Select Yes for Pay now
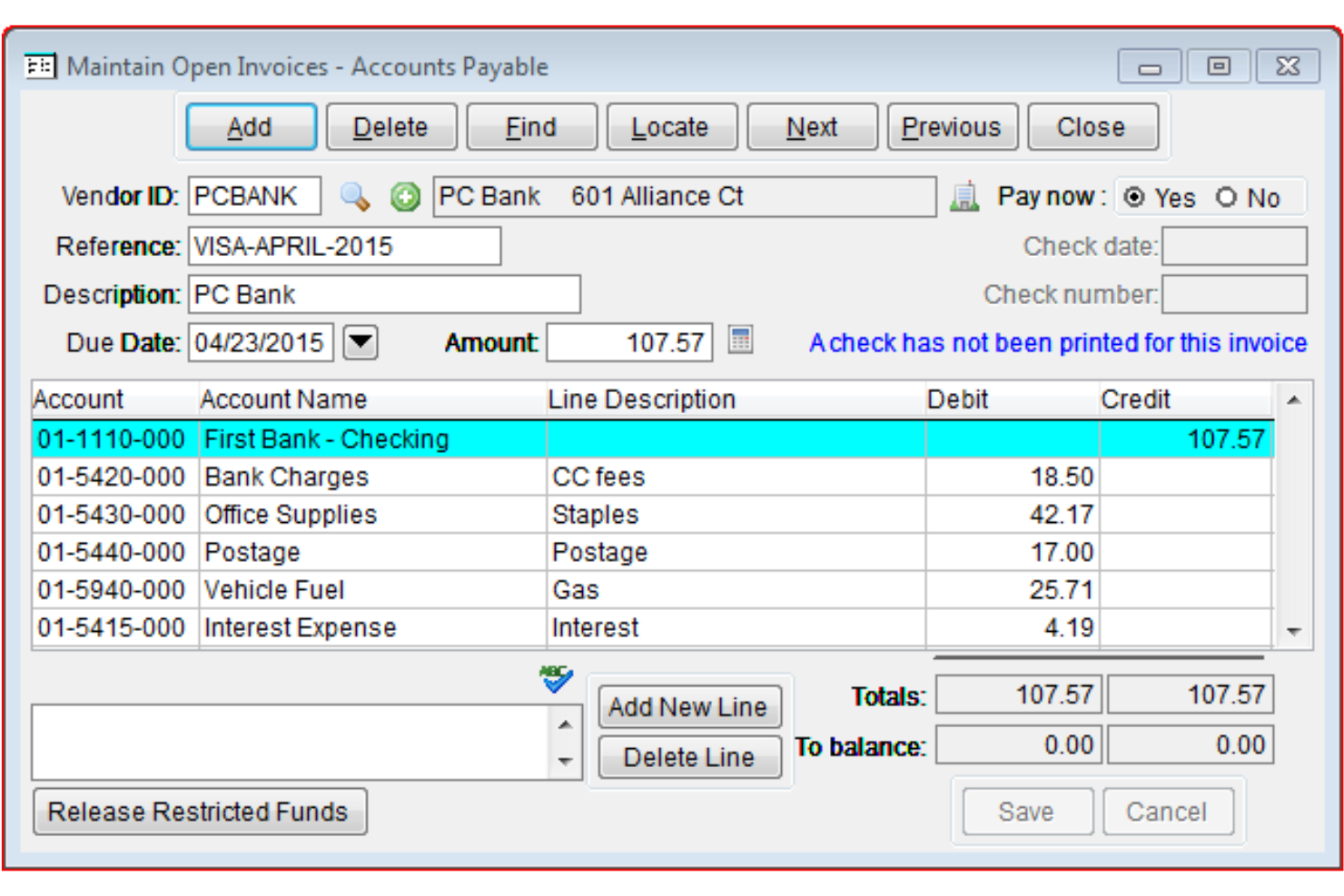This screenshot has height=896, width=1344. coord(1134,196)
